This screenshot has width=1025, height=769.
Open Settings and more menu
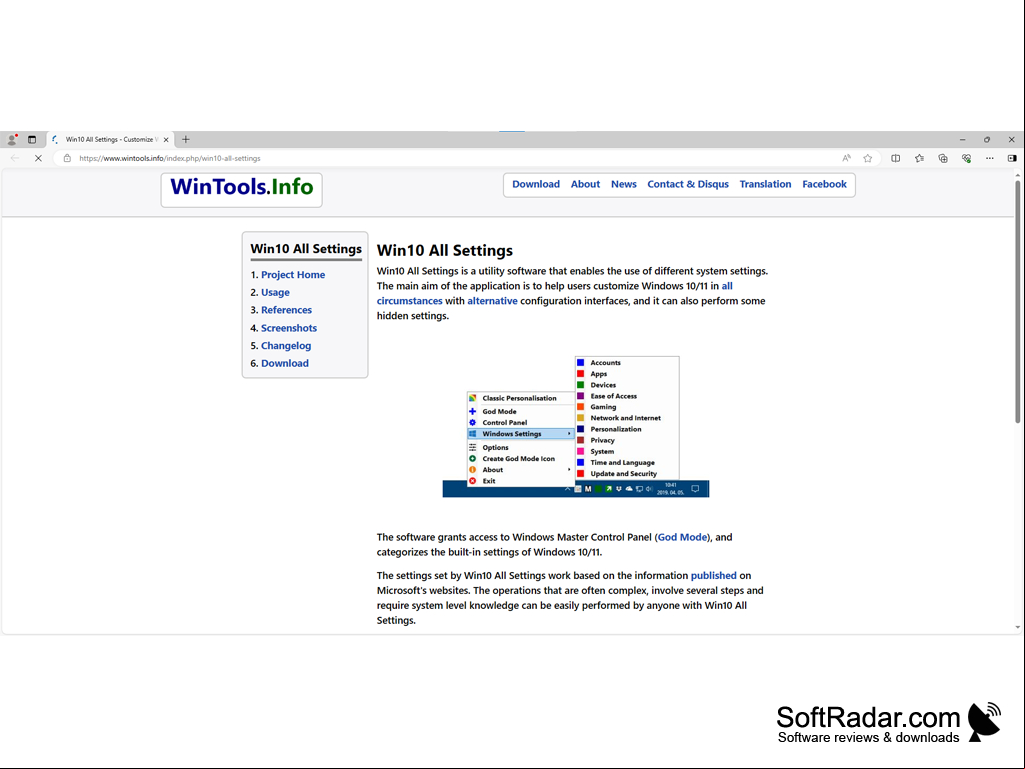[990, 158]
